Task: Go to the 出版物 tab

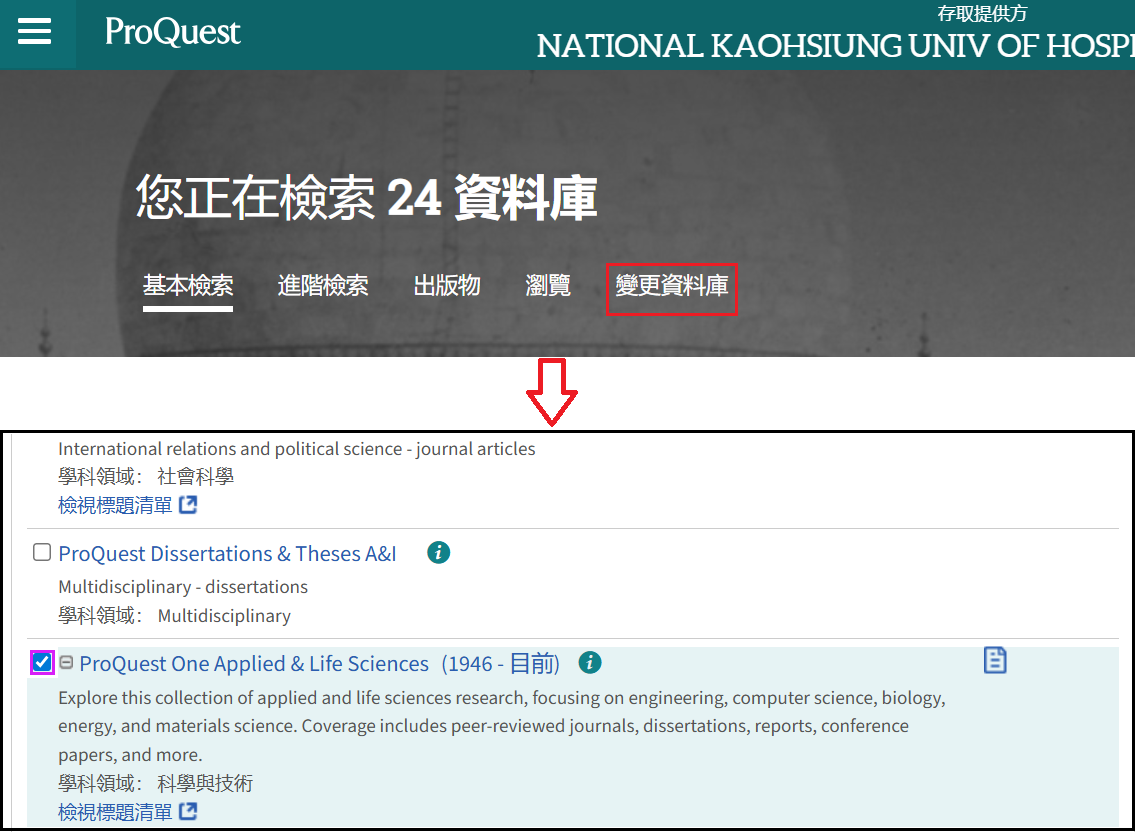Action: pyautogui.click(x=447, y=286)
